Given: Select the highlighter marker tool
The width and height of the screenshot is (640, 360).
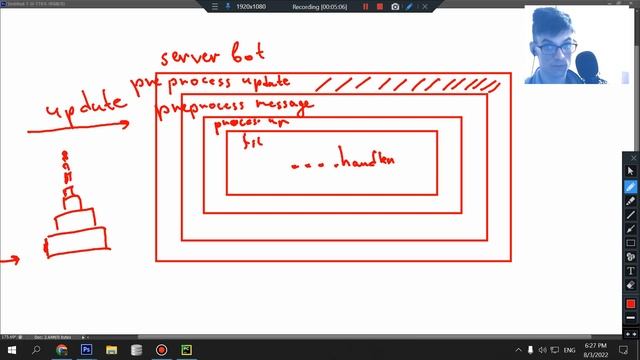Looking at the screenshot, I should (x=631, y=201).
